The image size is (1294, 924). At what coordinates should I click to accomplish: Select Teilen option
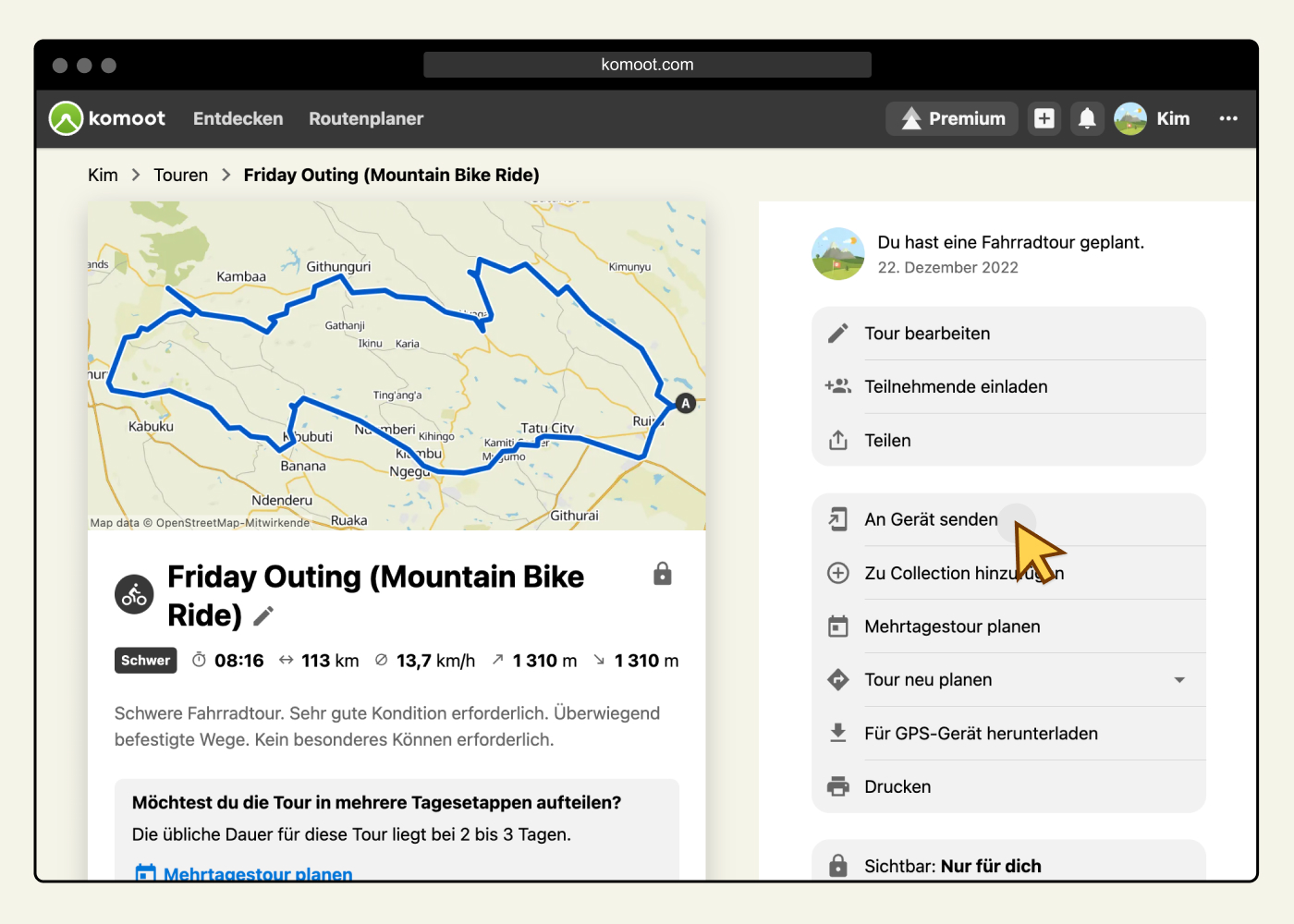click(1008, 441)
